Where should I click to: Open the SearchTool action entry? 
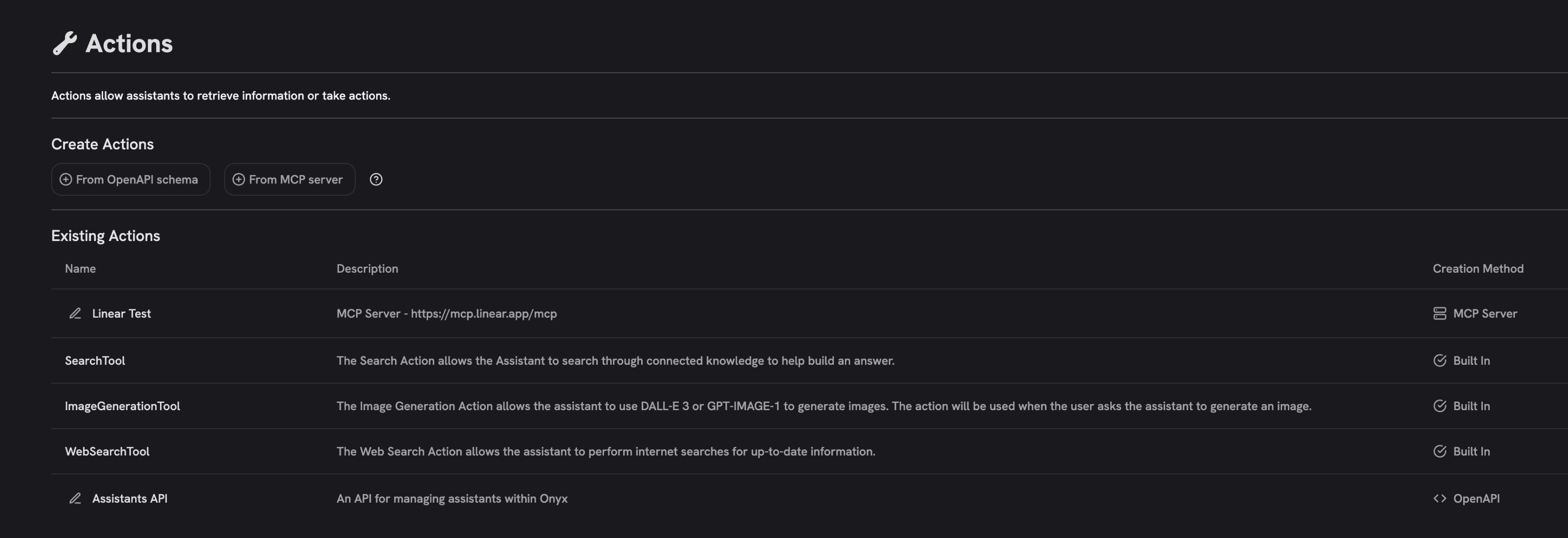95,360
